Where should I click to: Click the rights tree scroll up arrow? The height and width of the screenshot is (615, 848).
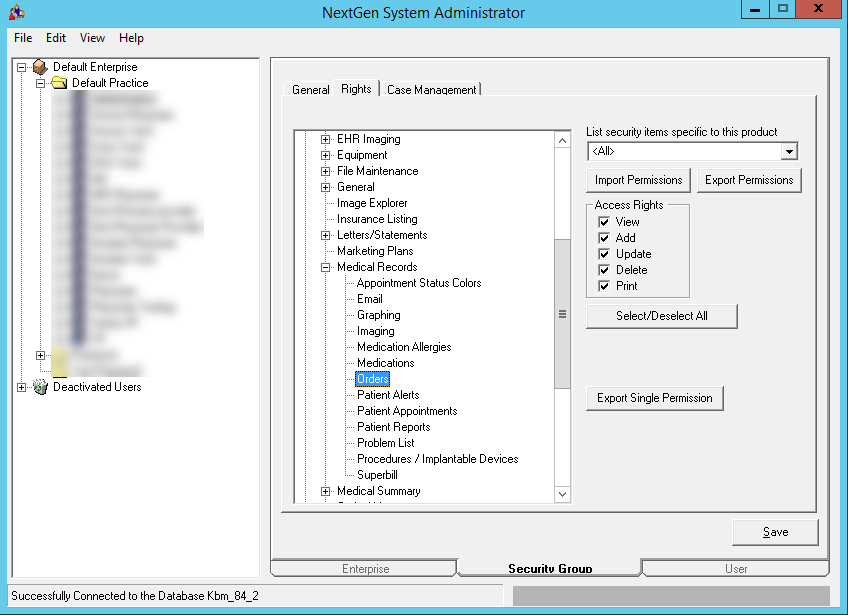562,141
